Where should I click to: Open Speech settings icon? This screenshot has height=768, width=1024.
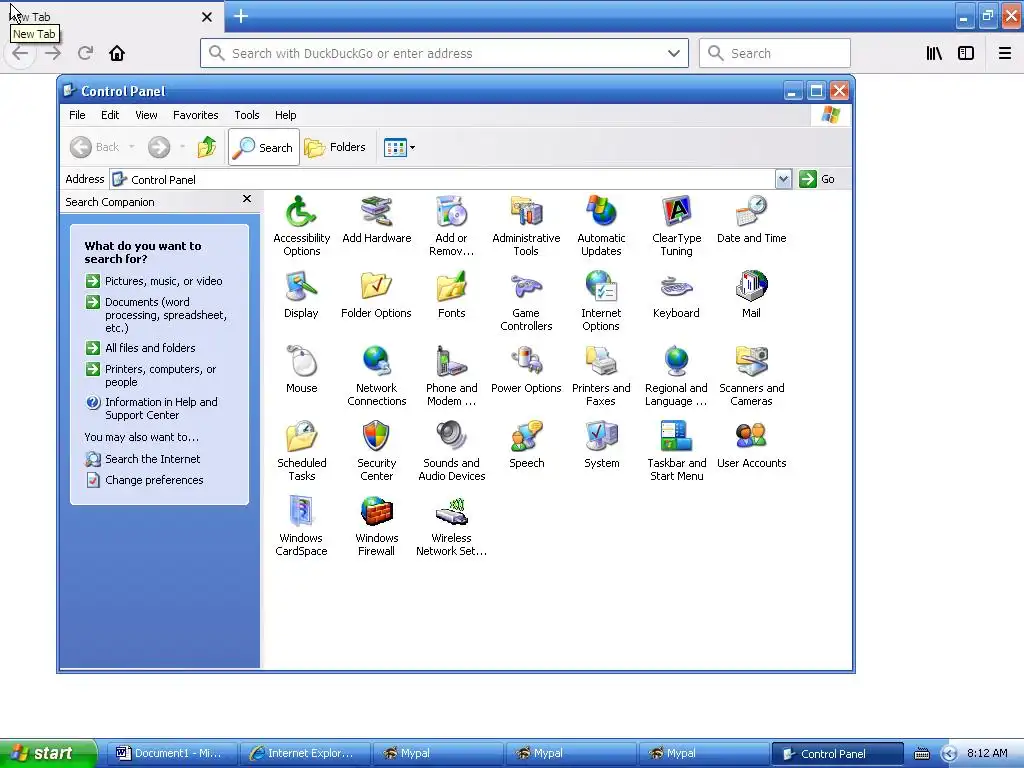tap(526, 445)
